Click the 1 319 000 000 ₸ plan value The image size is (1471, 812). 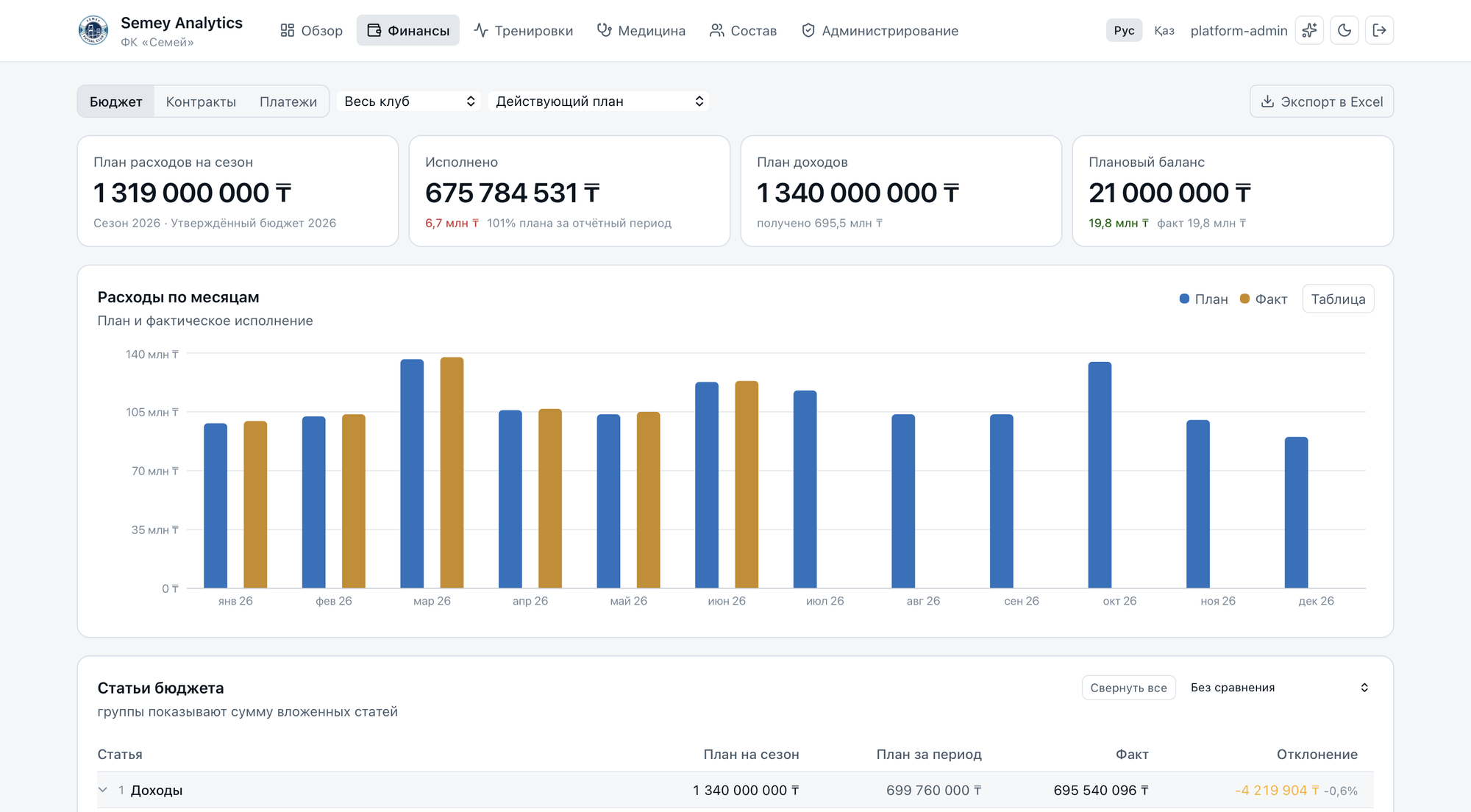pos(193,193)
